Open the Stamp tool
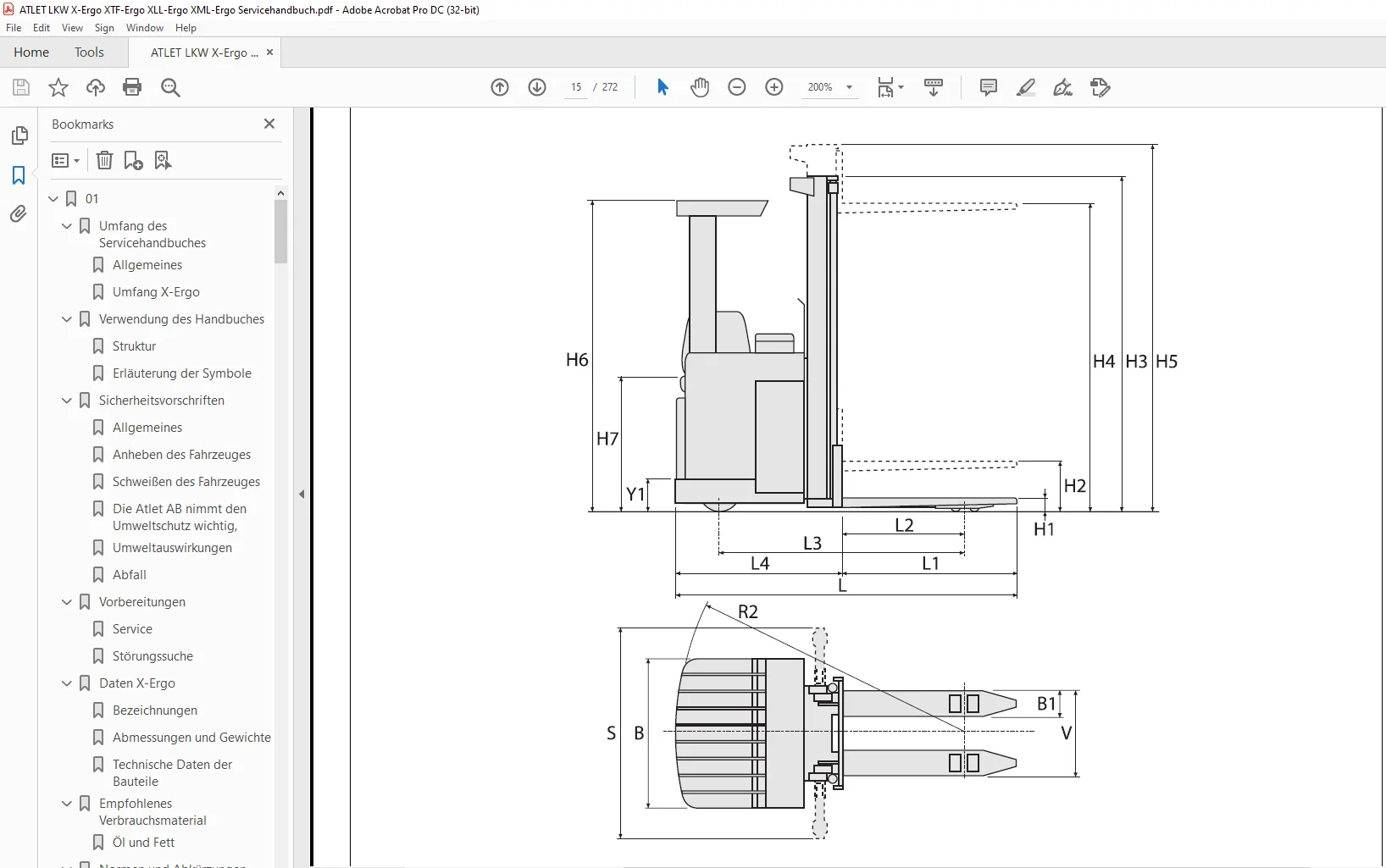The width and height of the screenshot is (1386, 868). tap(1100, 87)
